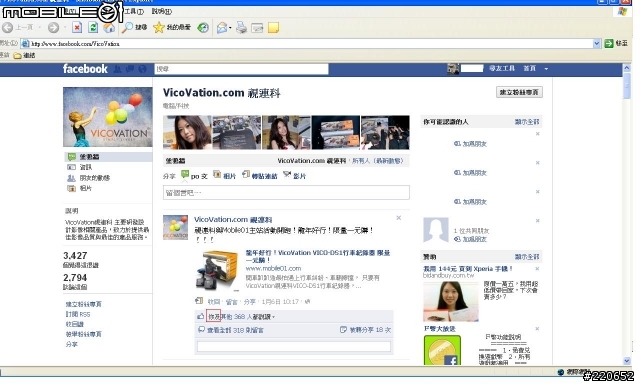Open dashcam product thumbnail in post
Image resolution: width=640 pixels, height=384 pixels.
tap(218, 270)
